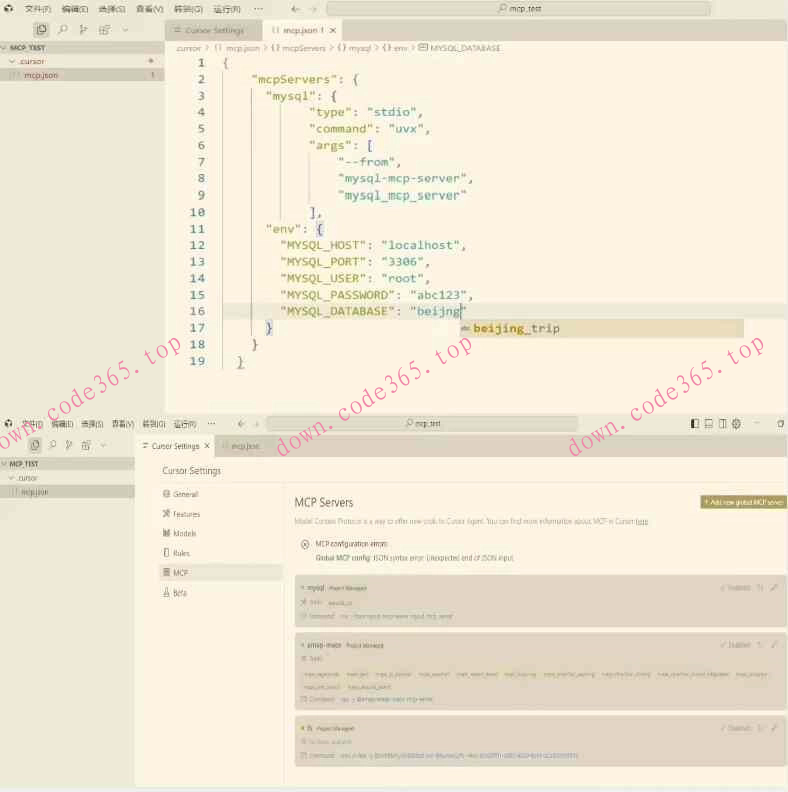Click Add new global MCP server button
This screenshot has width=788, height=792.
tap(743, 502)
